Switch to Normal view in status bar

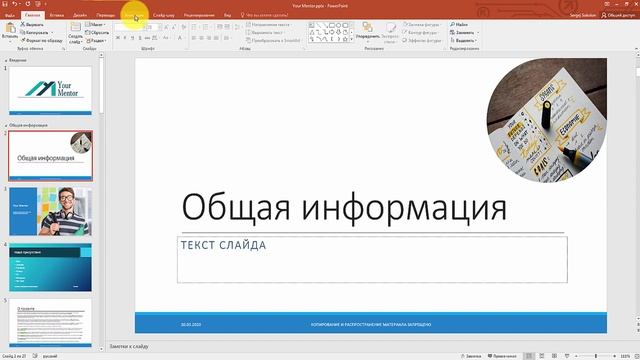coord(529,356)
